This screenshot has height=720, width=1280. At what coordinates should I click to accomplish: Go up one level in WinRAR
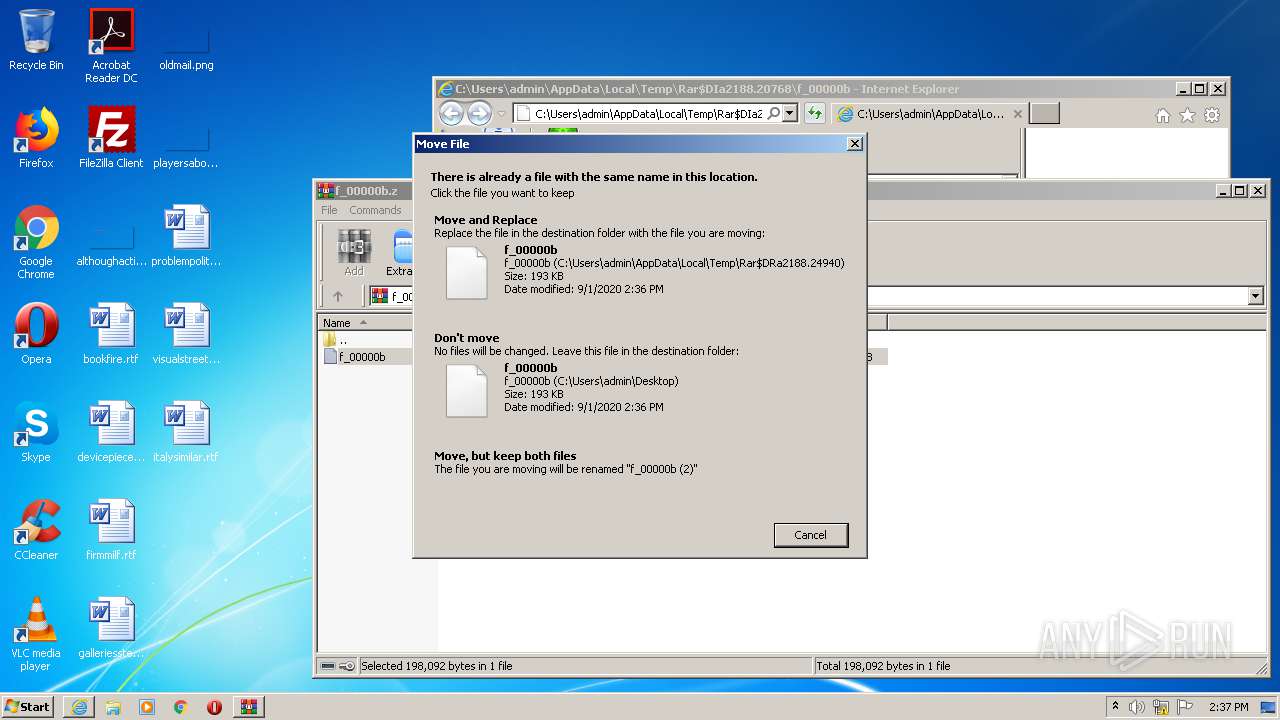point(338,296)
